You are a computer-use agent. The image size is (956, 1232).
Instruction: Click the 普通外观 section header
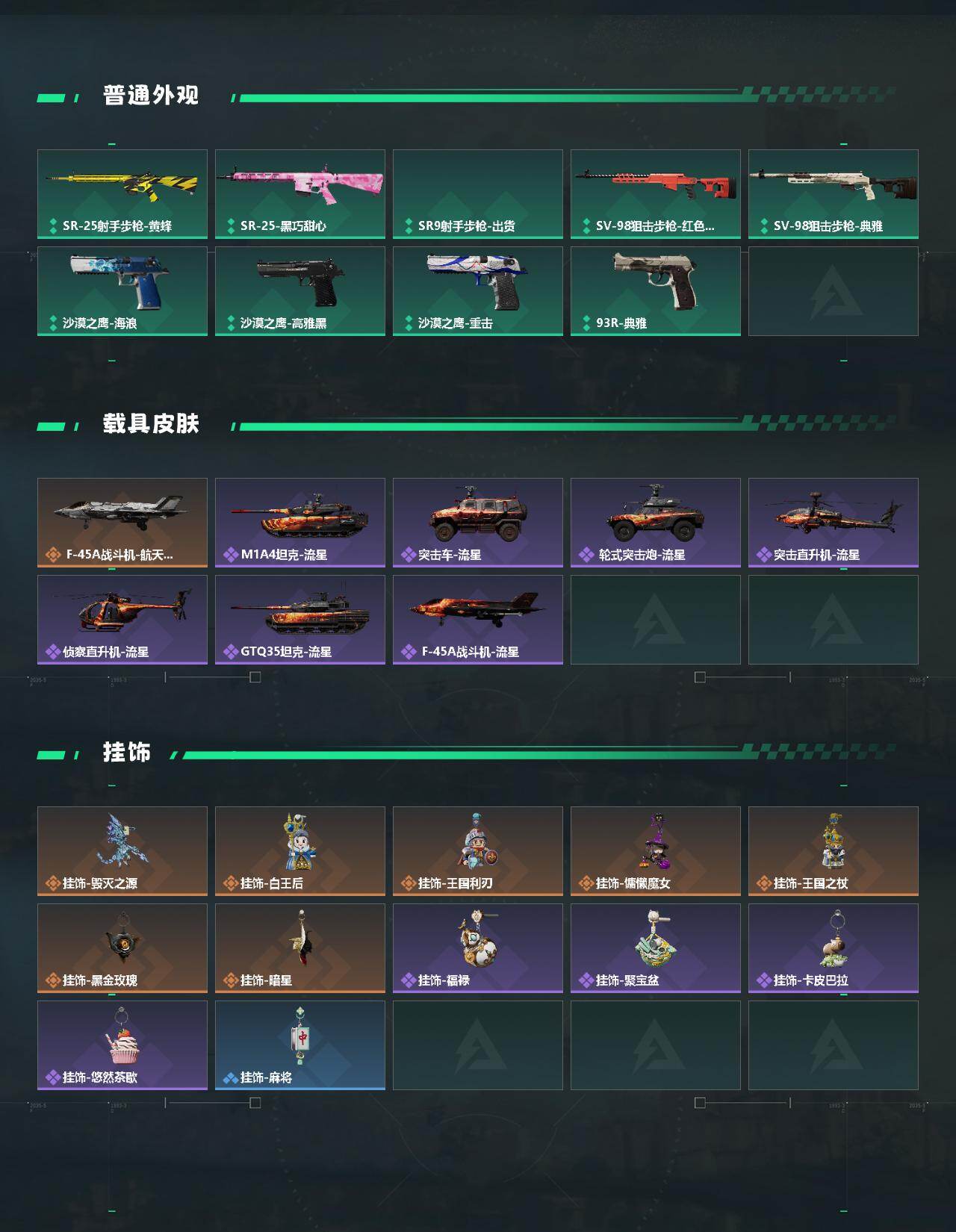point(151,96)
